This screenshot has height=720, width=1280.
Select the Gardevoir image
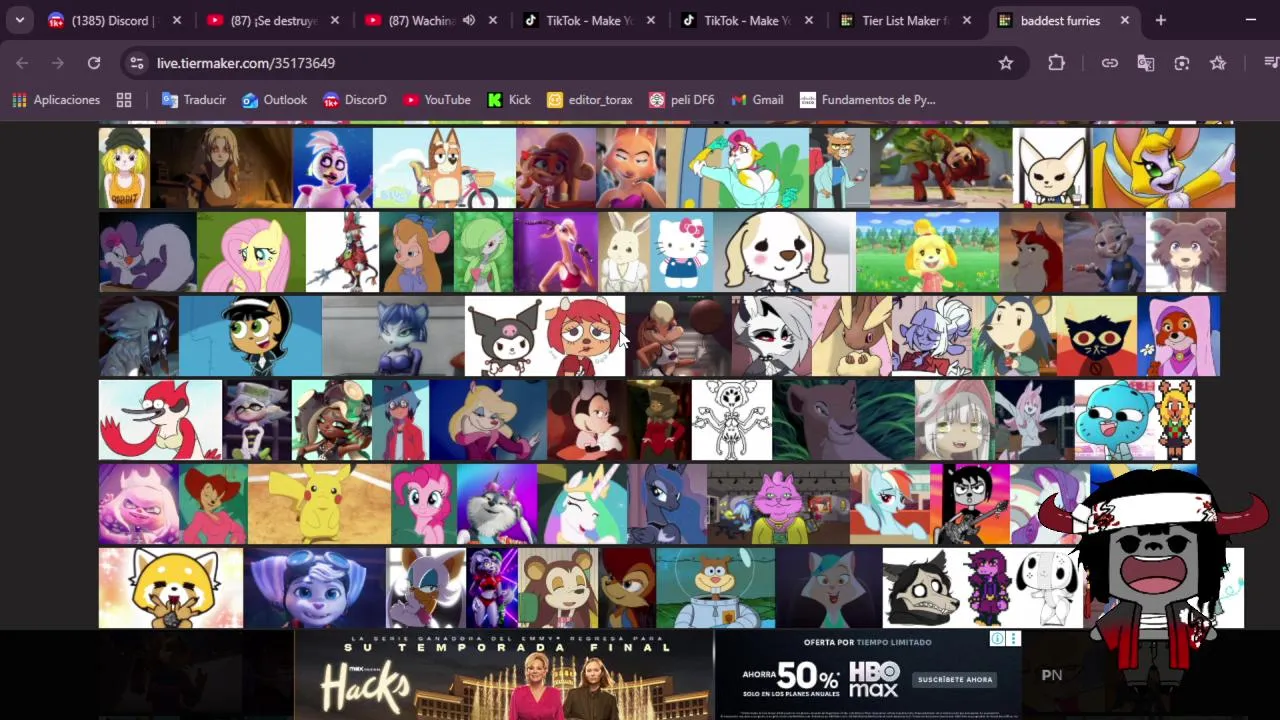[x=483, y=252]
